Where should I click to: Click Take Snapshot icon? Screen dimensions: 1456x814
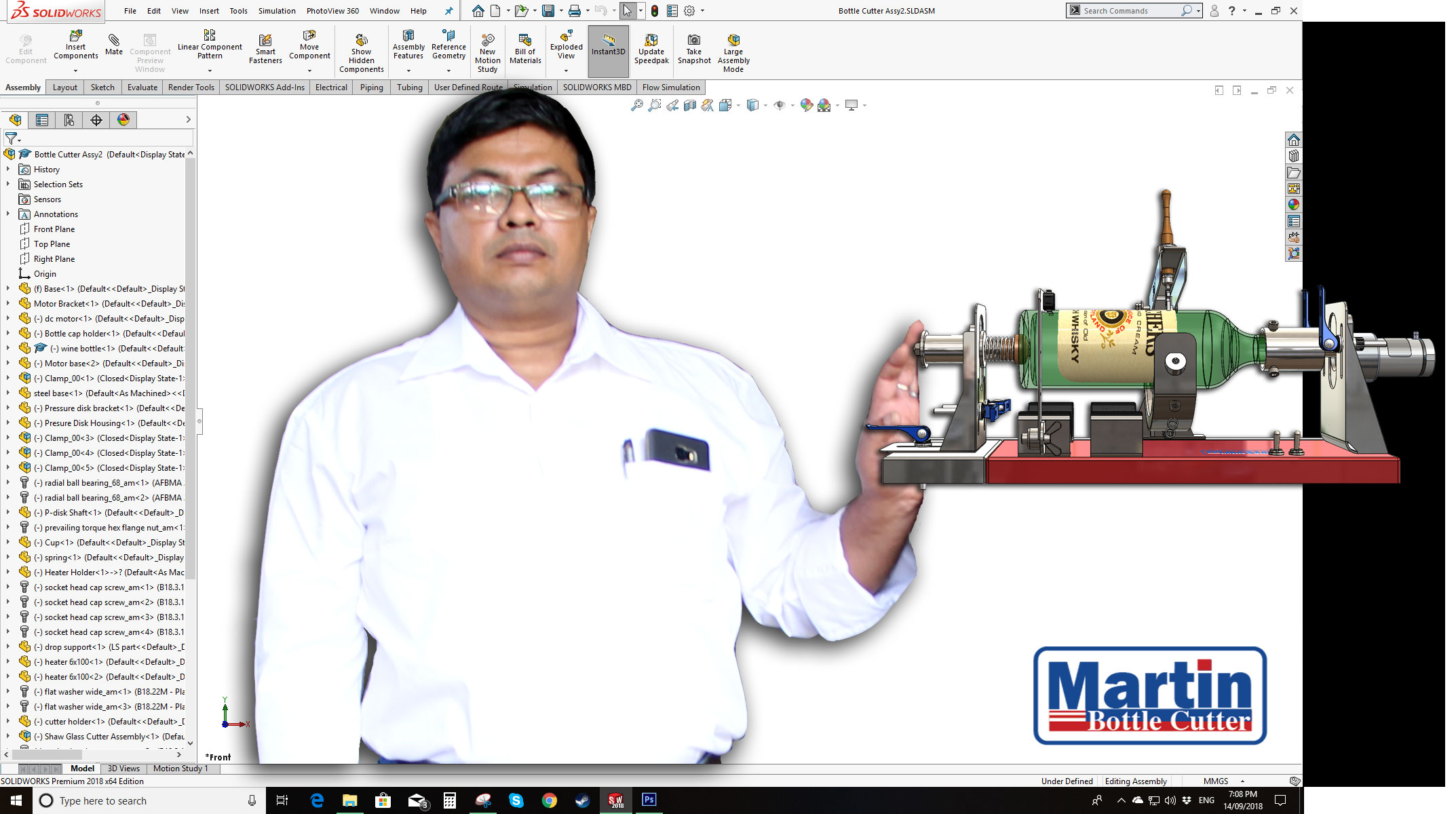693,41
